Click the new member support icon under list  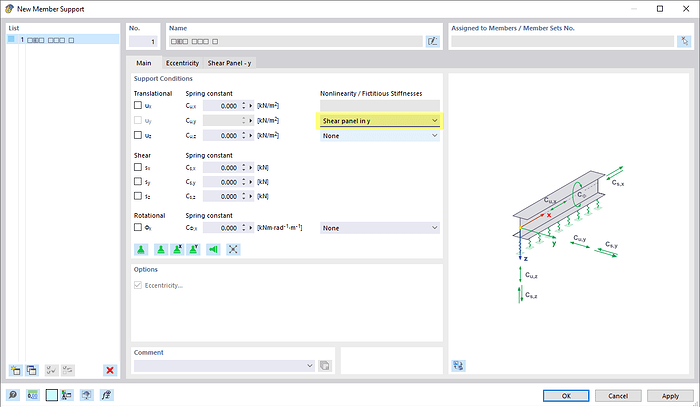(x=15, y=370)
